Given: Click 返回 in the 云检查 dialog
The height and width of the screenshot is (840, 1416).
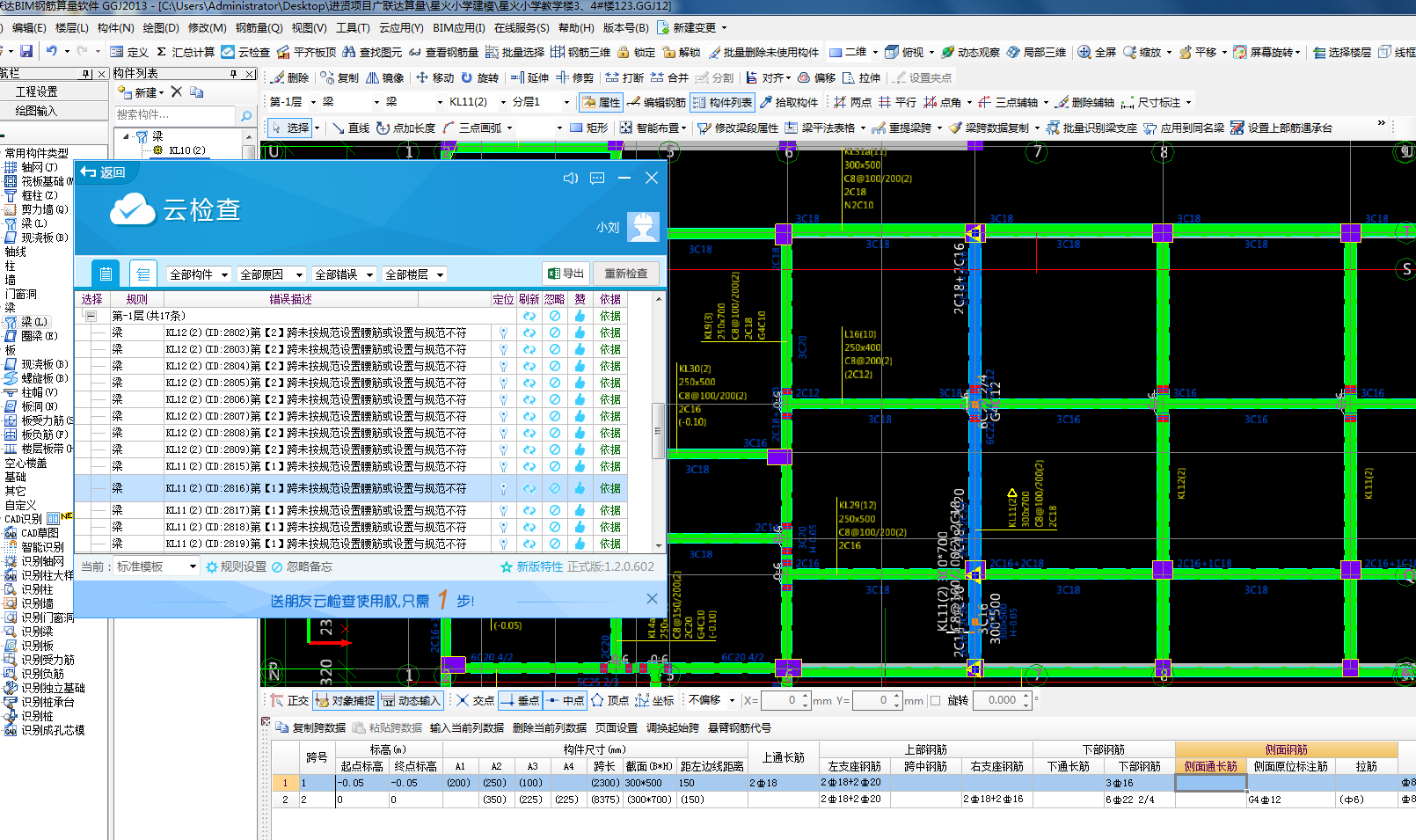Looking at the screenshot, I should coord(103,172).
